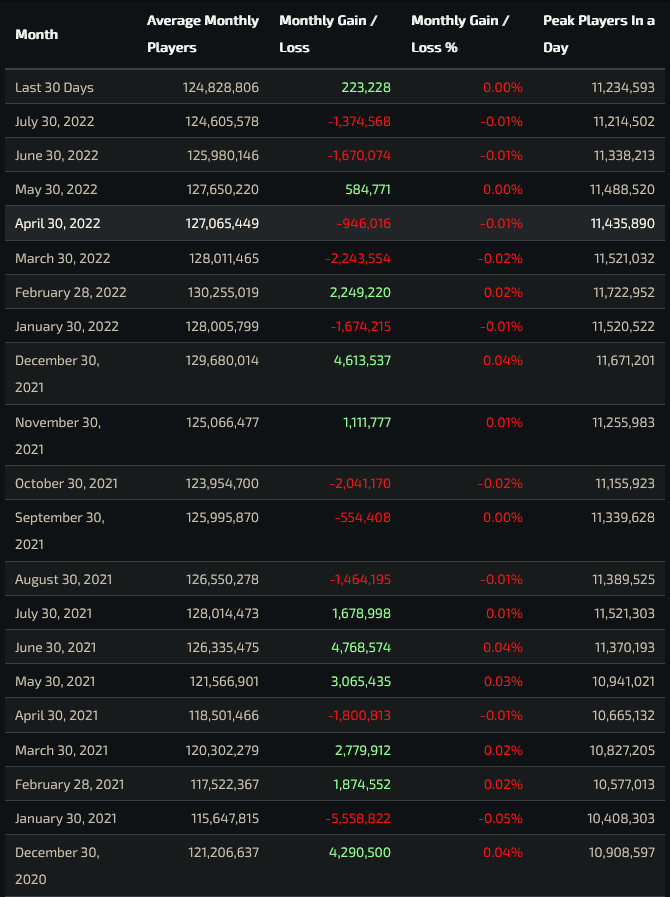
Task: Select the June 30, 2022 month cell
Action: coord(57,155)
